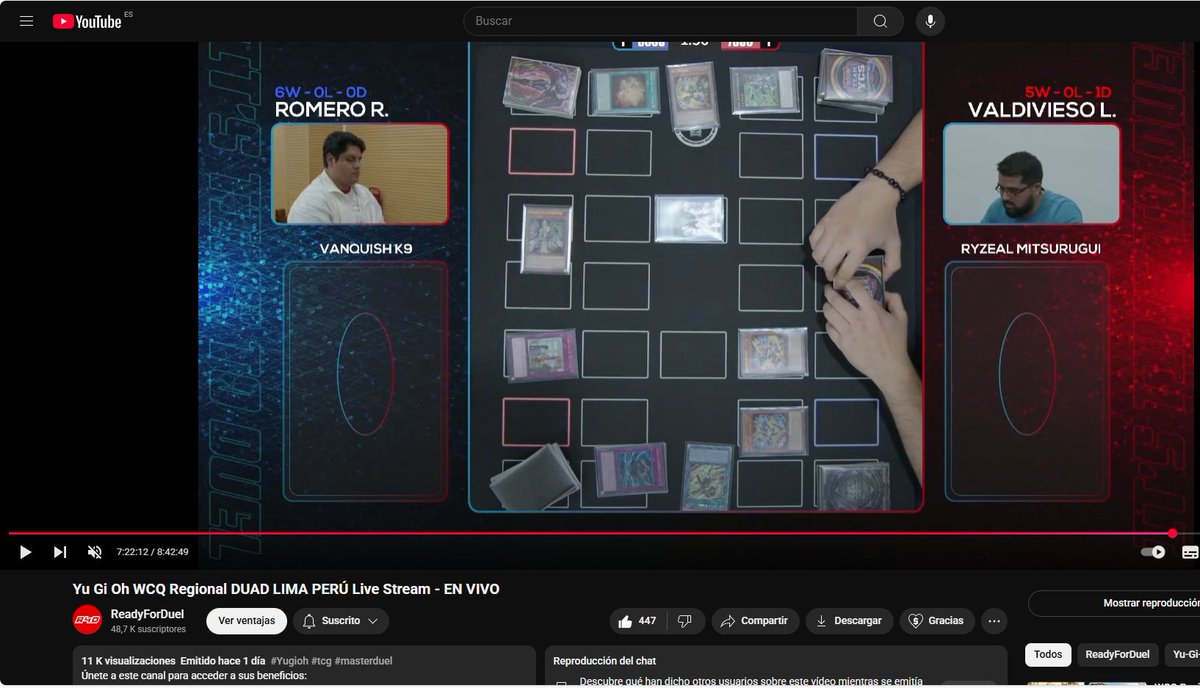Dislike the video with thumbs down
1200x688 pixels.
685,621
